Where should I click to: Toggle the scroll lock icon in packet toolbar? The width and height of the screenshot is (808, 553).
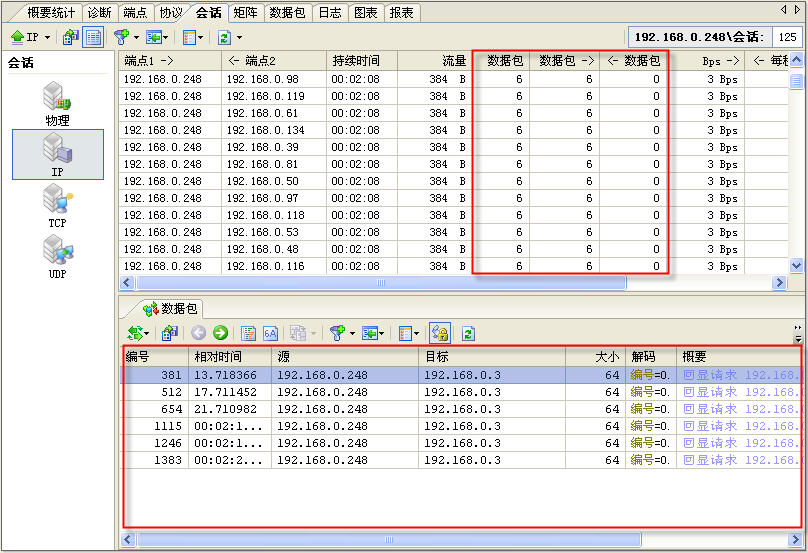point(440,333)
